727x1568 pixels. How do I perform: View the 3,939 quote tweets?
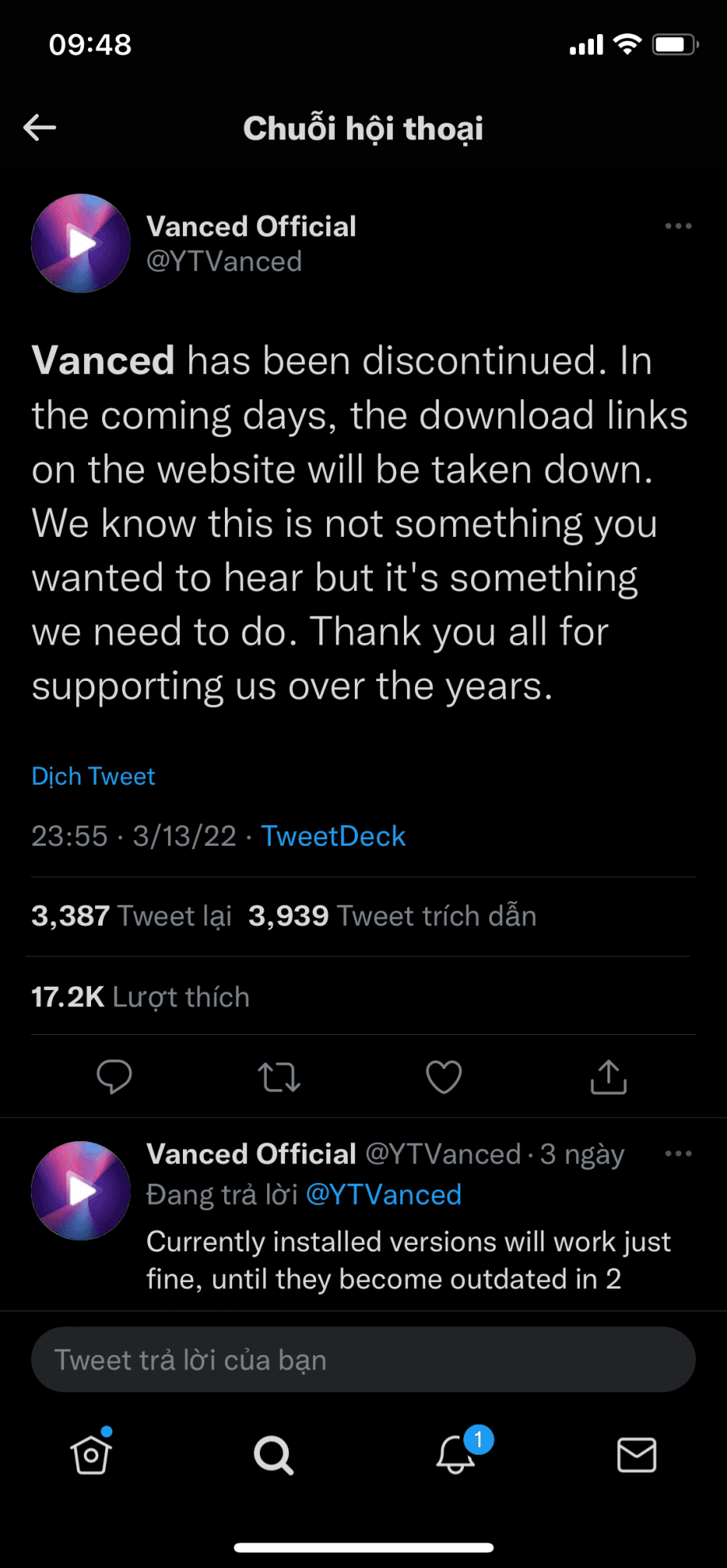coord(392,916)
